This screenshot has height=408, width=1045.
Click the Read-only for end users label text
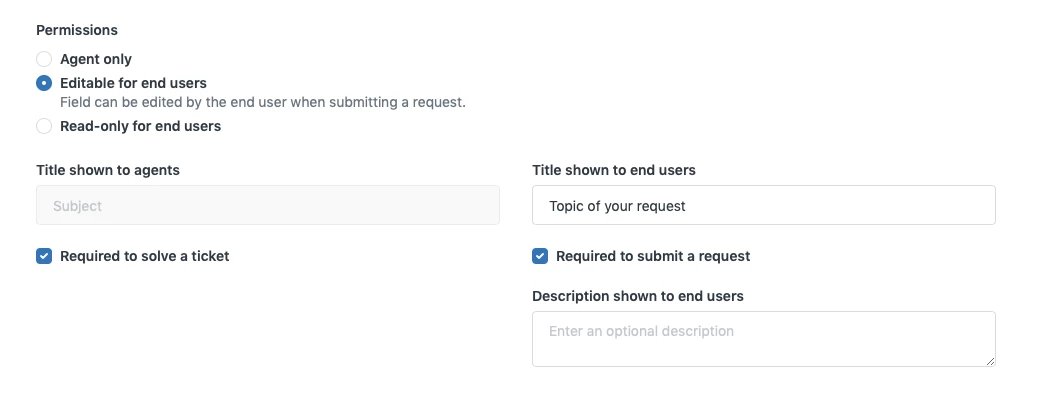point(140,126)
